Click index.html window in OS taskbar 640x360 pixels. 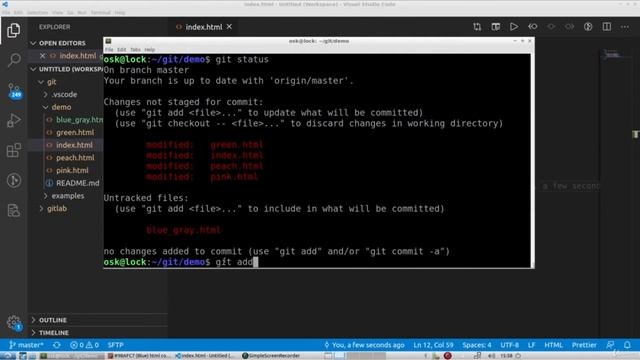[x=205, y=356]
